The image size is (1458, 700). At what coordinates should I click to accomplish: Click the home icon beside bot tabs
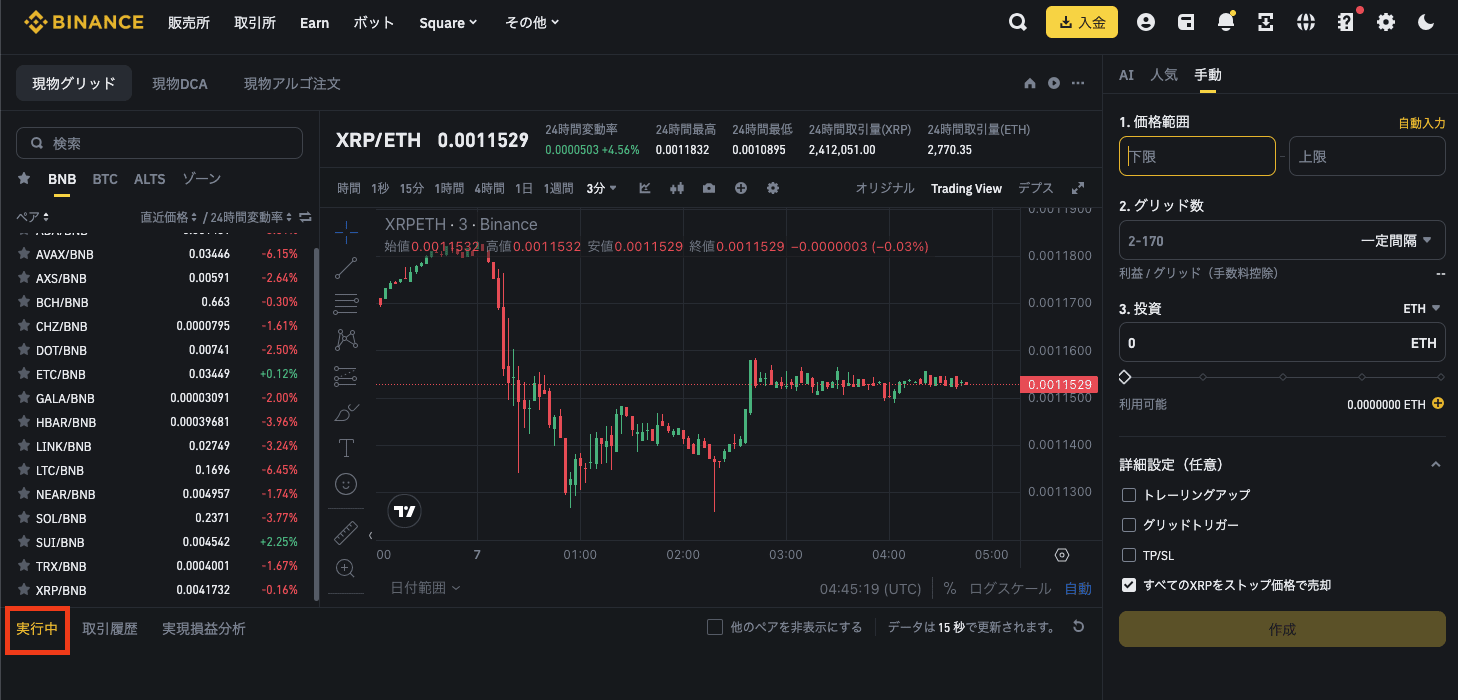[x=1030, y=84]
